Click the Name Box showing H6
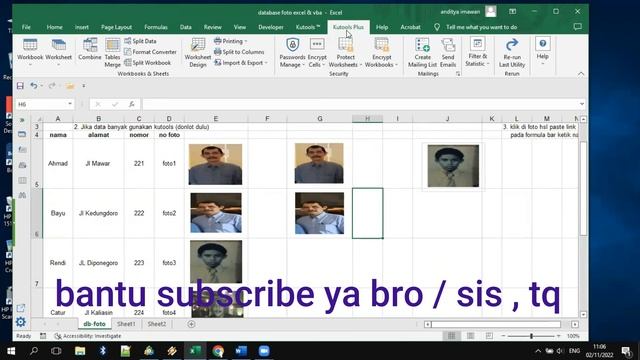Screen dimensions: 640x360 pyautogui.click(x=41, y=104)
